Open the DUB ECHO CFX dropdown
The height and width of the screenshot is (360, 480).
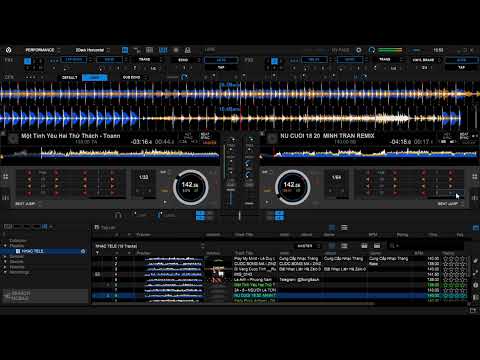tap(134, 77)
